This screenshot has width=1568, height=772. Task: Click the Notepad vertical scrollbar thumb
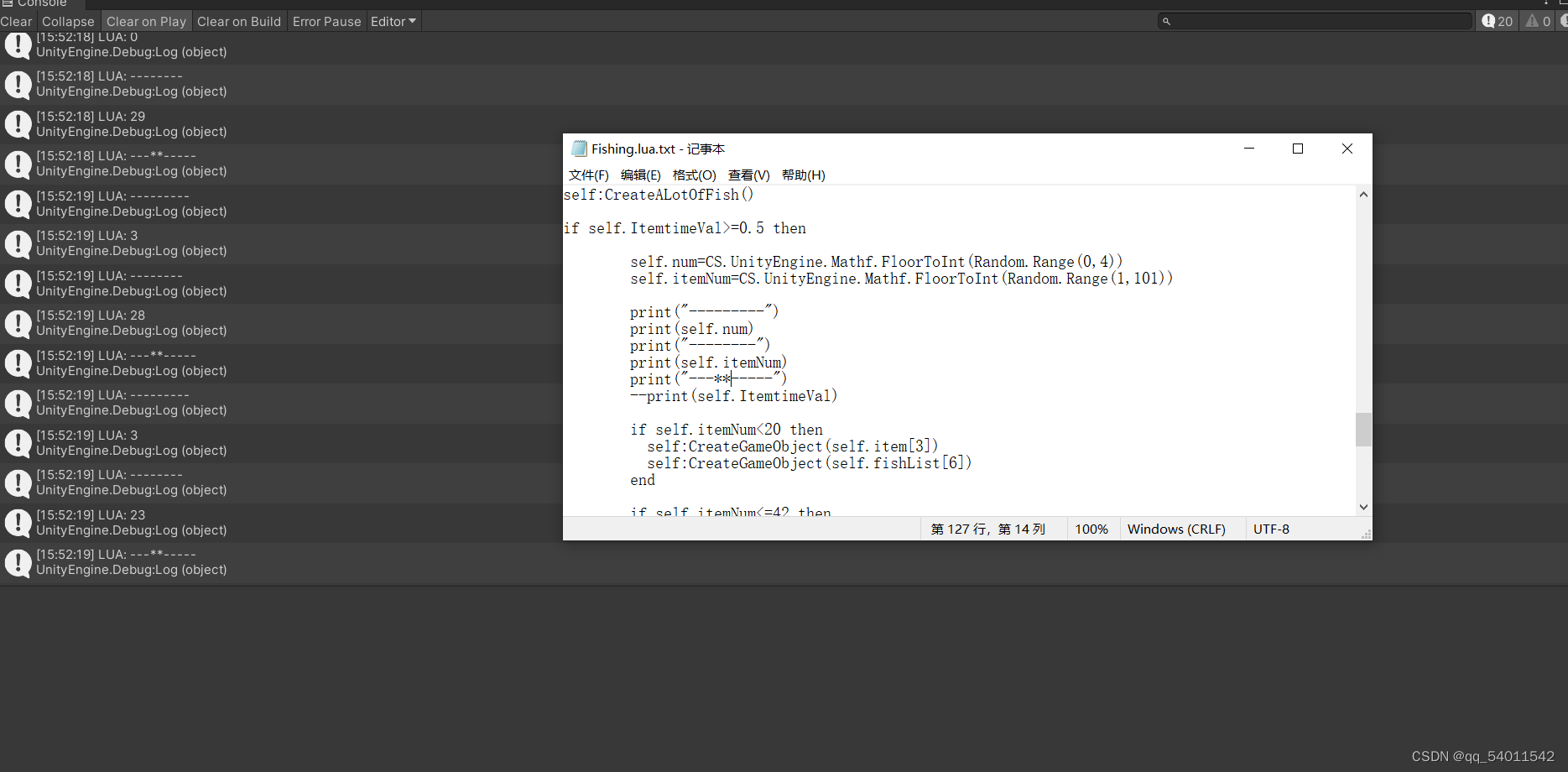[x=1363, y=430]
